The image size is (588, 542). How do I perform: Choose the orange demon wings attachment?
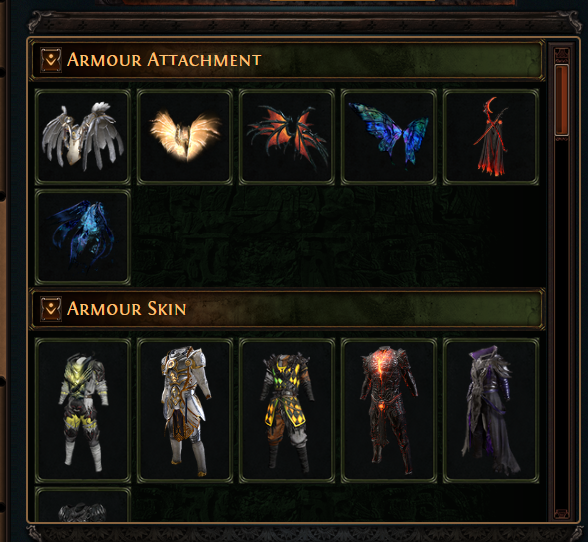pyautogui.click(x=286, y=137)
